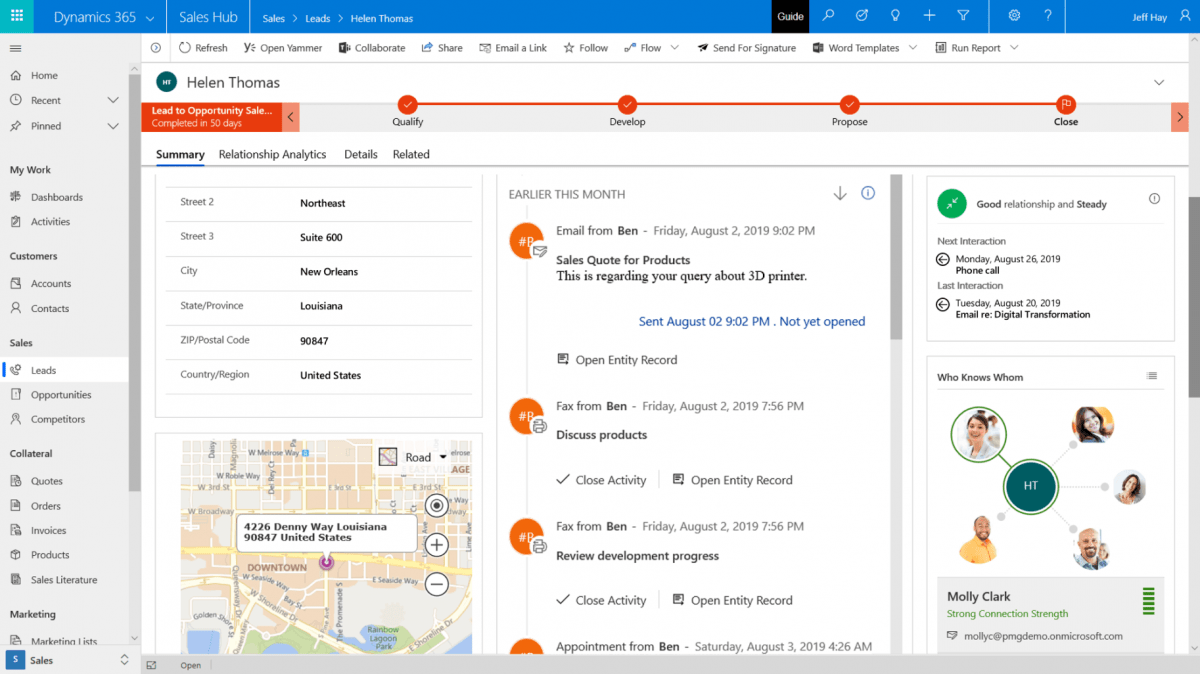
Task: Select the Develop stage marker
Action: click(x=627, y=104)
